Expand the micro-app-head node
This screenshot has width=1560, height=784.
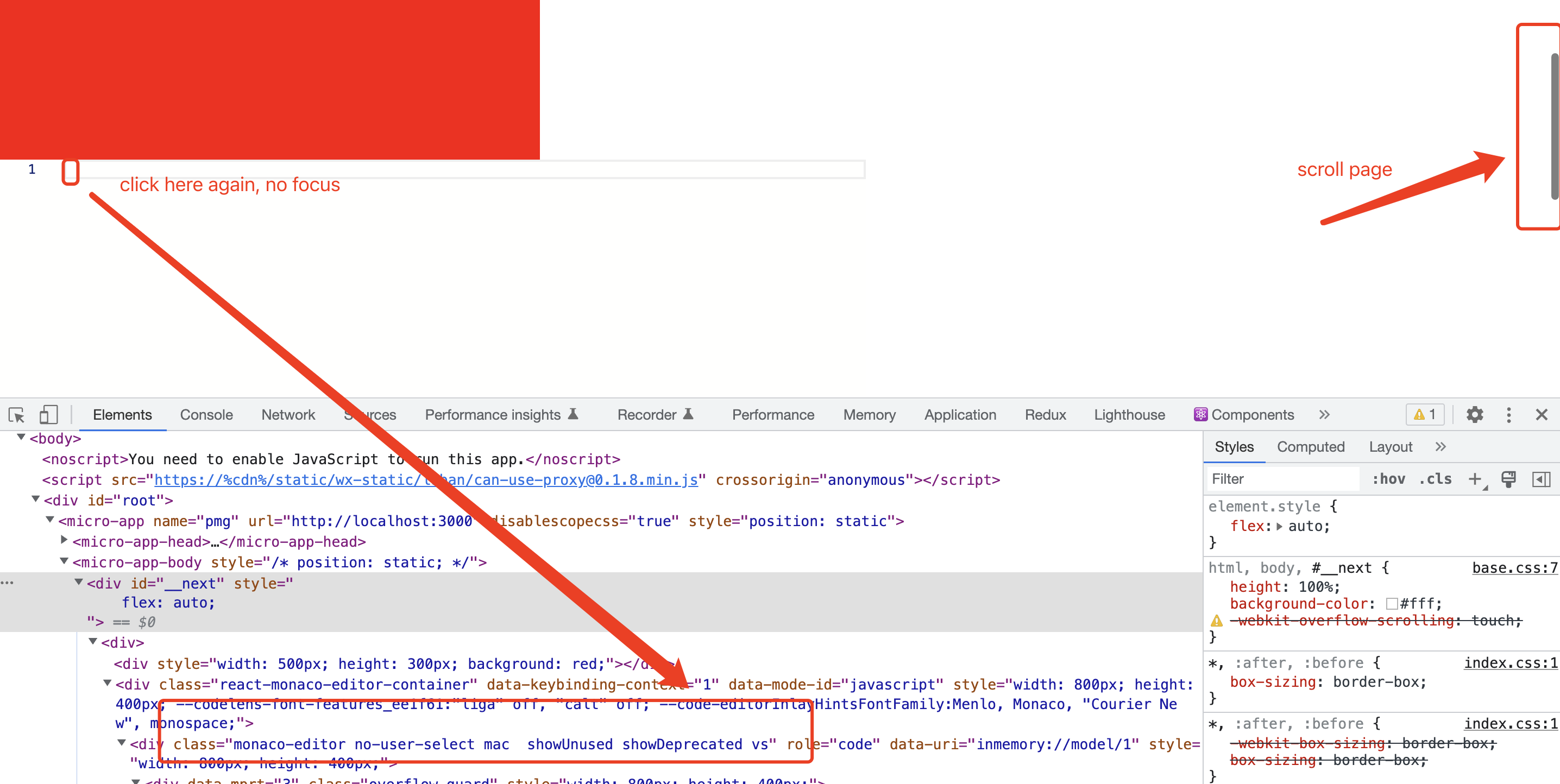[x=64, y=541]
